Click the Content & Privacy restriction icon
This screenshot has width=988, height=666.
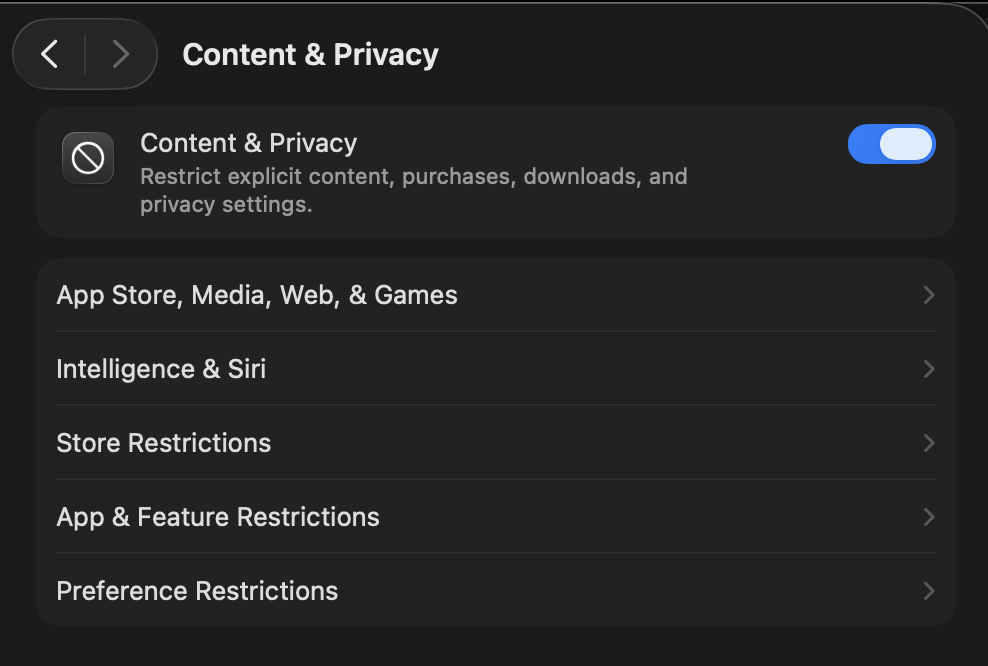[x=88, y=158]
